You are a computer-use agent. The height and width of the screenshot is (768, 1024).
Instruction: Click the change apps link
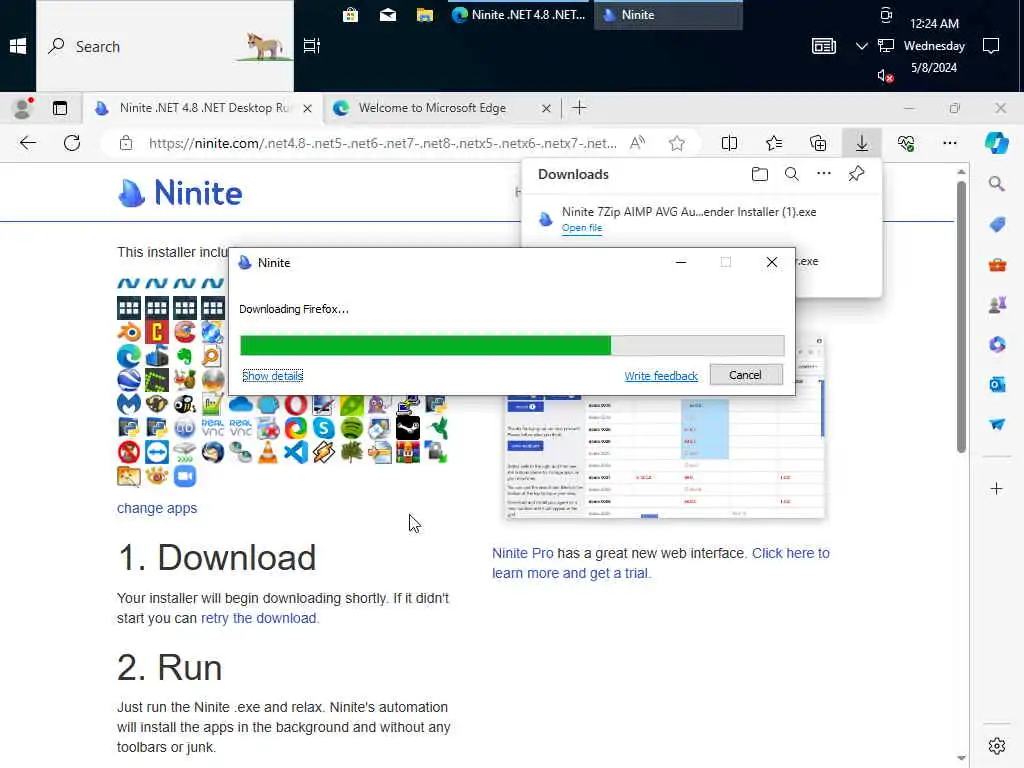[x=157, y=508]
